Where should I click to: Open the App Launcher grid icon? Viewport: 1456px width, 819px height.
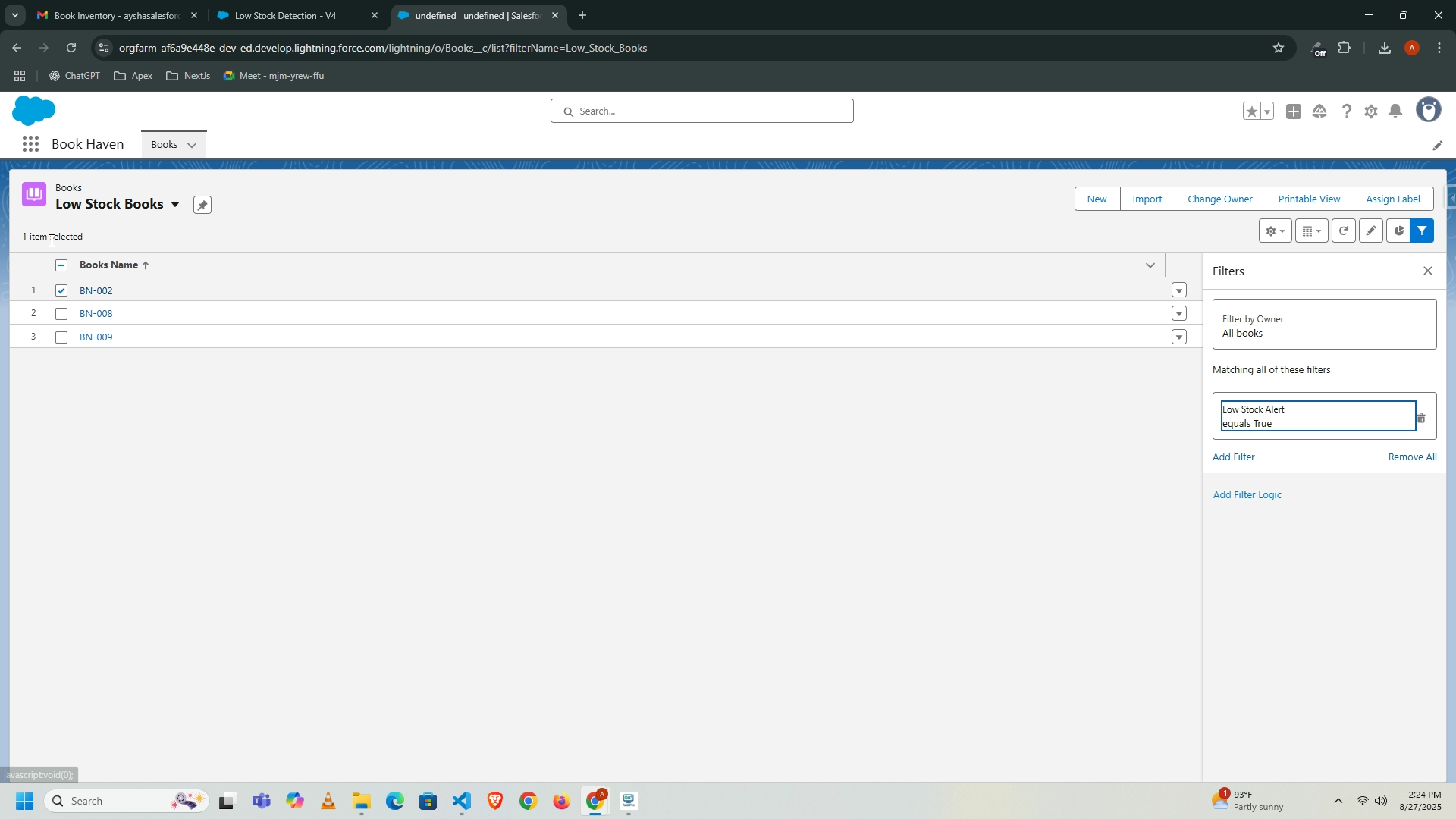tap(30, 144)
